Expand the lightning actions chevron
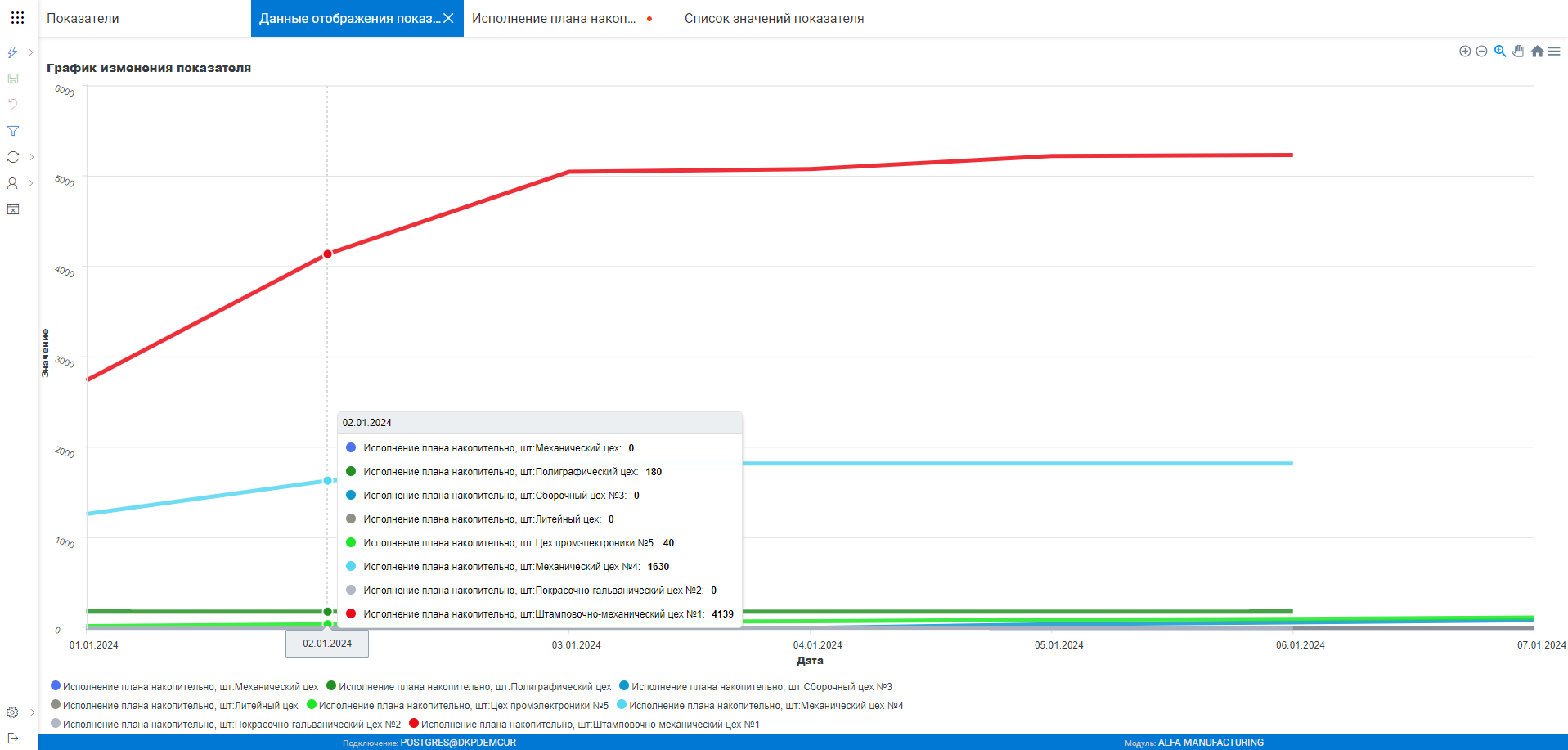Image resolution: width=1568 pixels, height=750 pixels. pyautogui.click(x=31, y=52)
